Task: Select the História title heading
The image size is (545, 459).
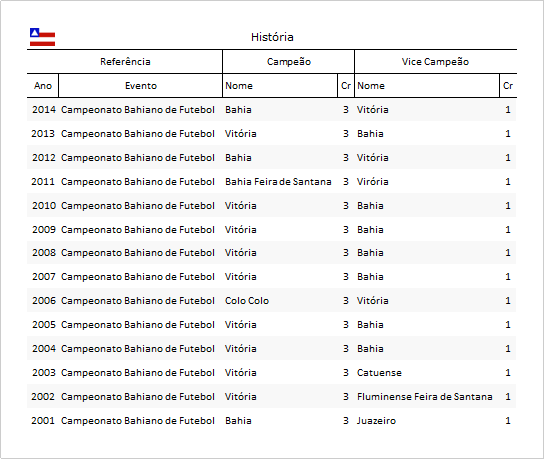Action: pyautogui.click(x=272, y=37)
